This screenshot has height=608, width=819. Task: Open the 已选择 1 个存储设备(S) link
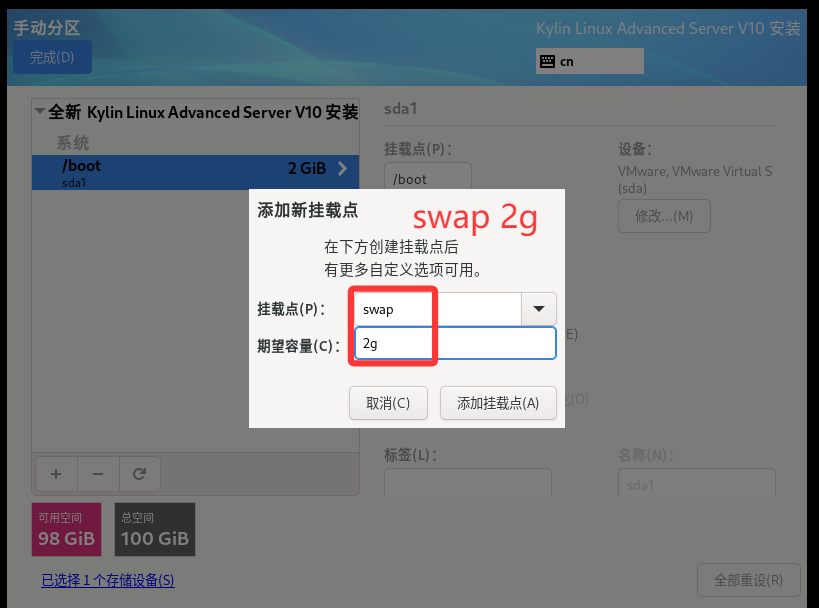(107, 580)
